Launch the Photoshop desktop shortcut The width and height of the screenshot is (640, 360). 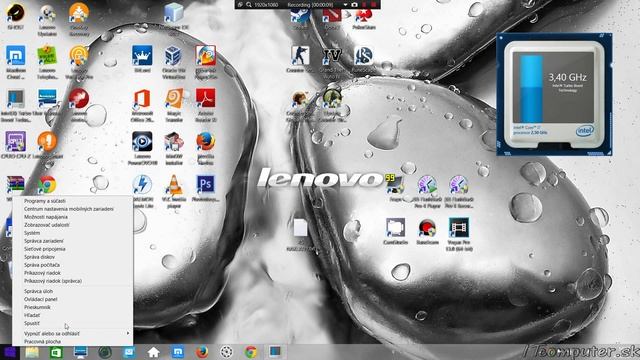click(205, 185)
